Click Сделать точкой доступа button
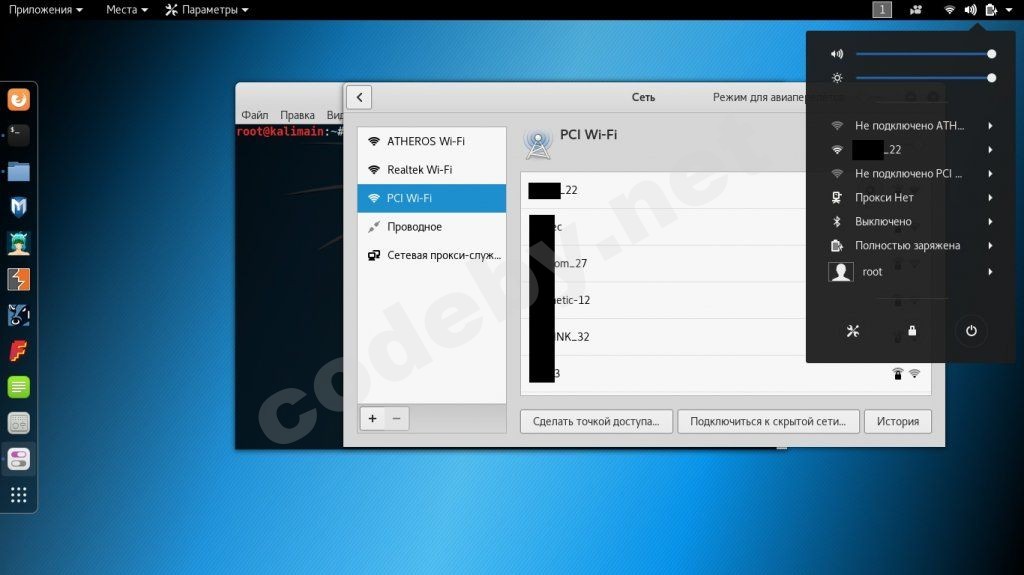The height and width of the screenshot is (575, 1024). coord(596,421)
